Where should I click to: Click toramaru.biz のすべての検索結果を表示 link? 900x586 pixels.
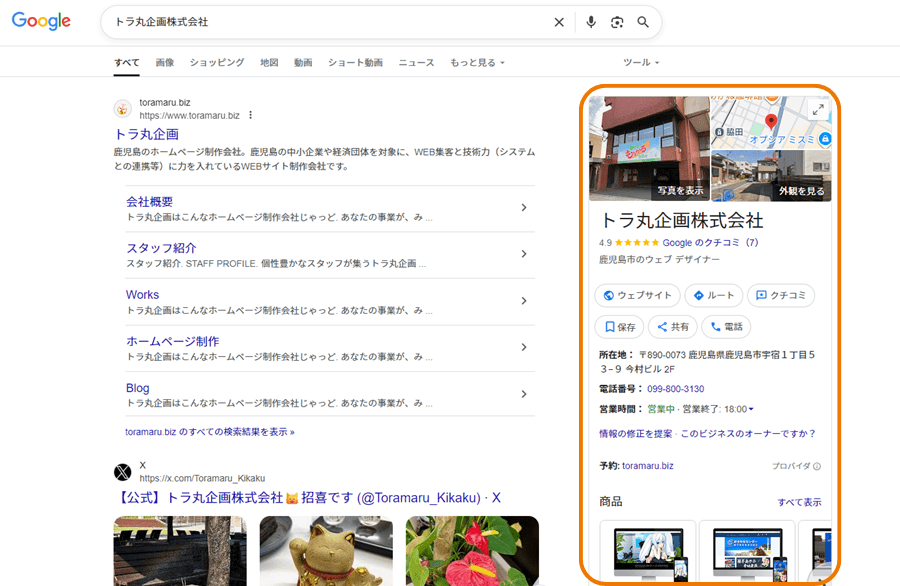click(x=210, y=432)
